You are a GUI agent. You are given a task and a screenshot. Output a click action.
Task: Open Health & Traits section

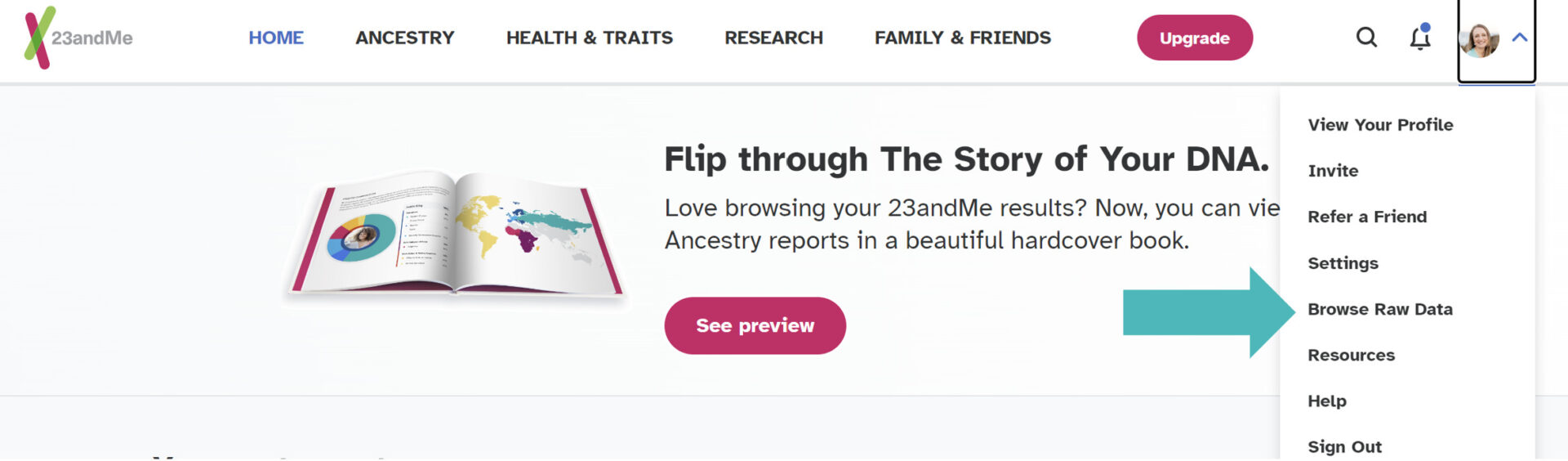click(589, 38)
